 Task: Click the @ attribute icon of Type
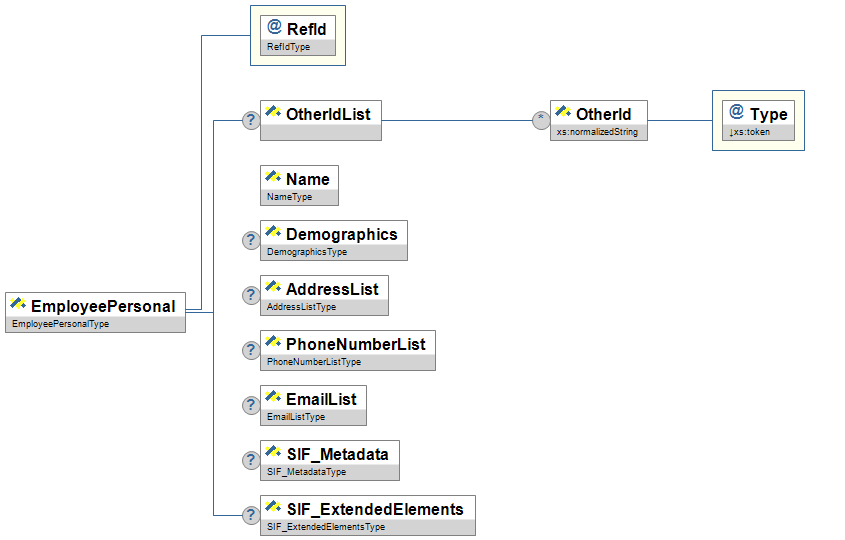coord(736,113)
